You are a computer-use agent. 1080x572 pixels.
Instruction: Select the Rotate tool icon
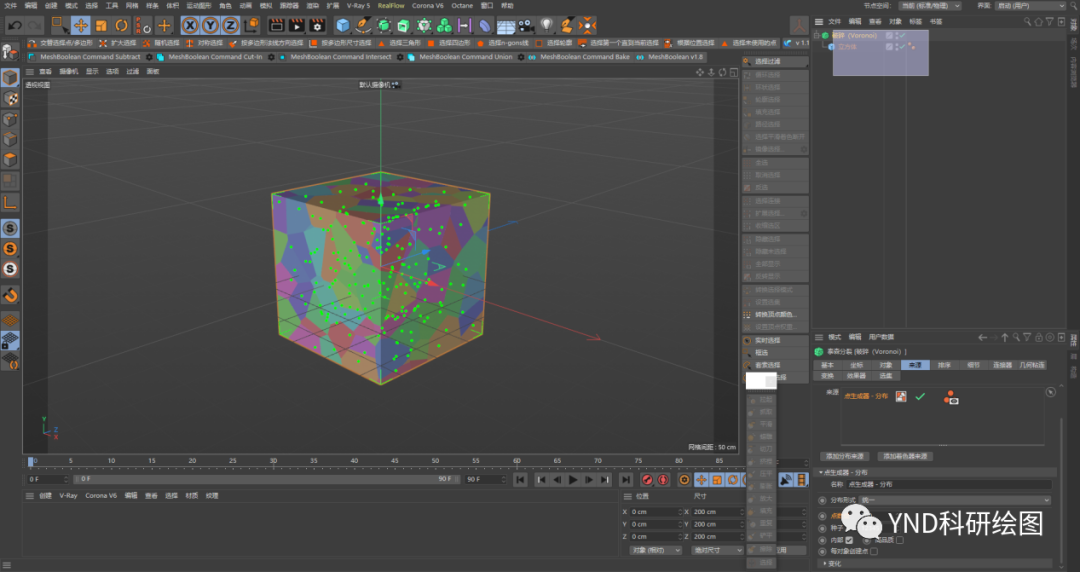tap(121, 26)
